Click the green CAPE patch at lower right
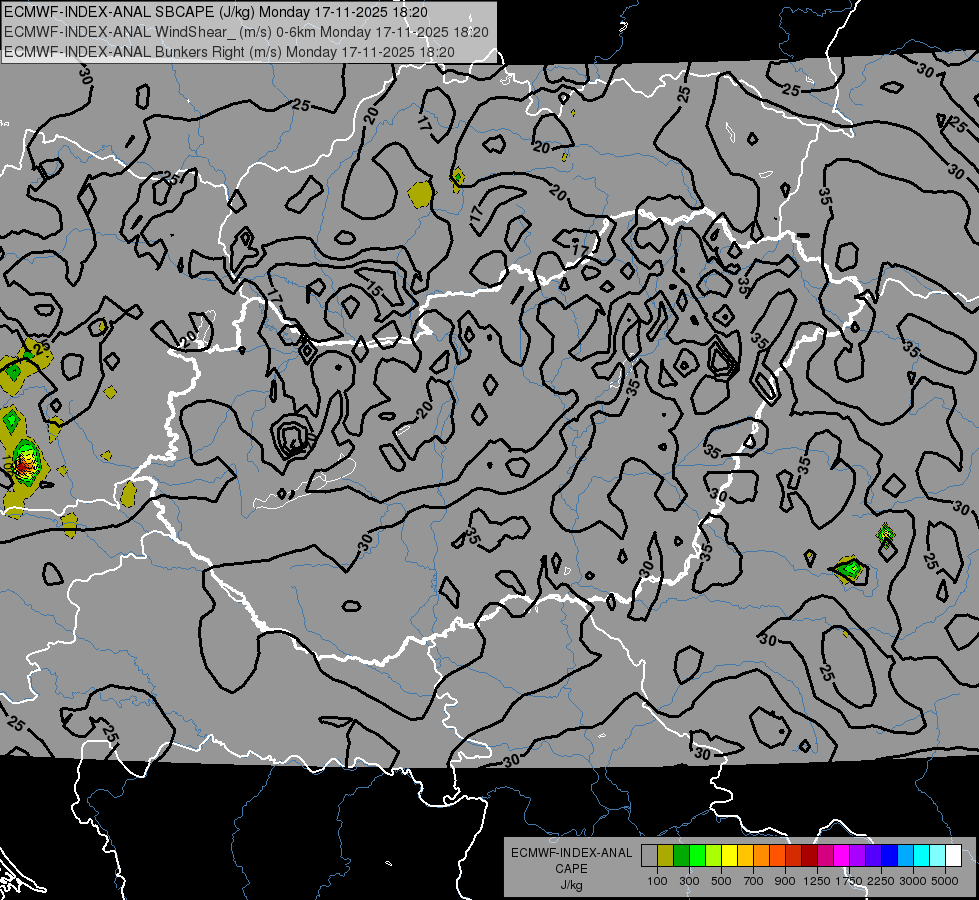This screenshot has width=979, height=900. click(x=850, y=569)
